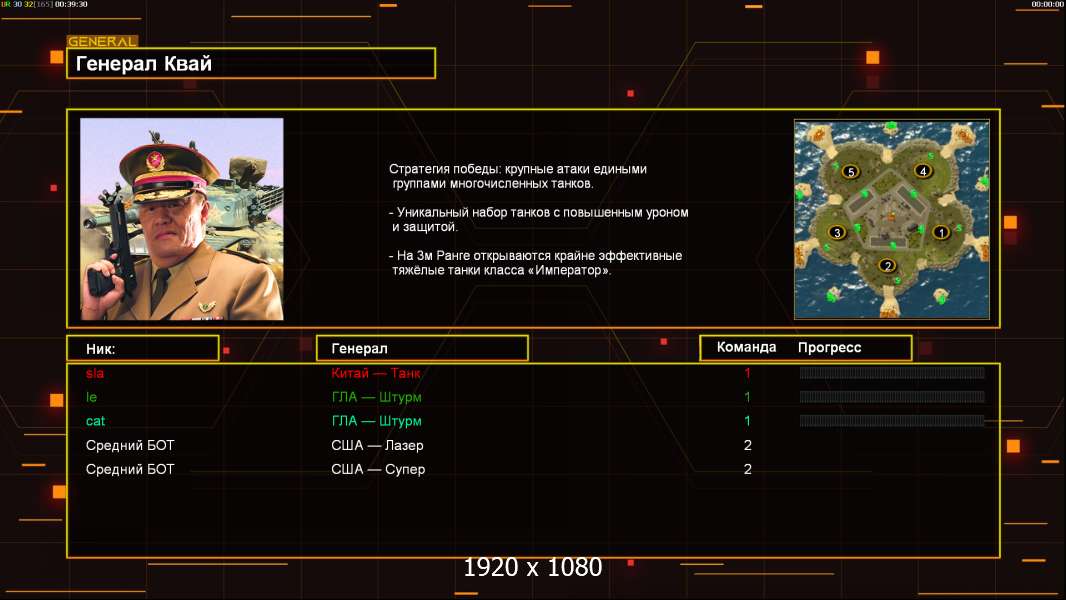Click the progress bar for player cat
1066x600 pixels.
click(891, 421)
